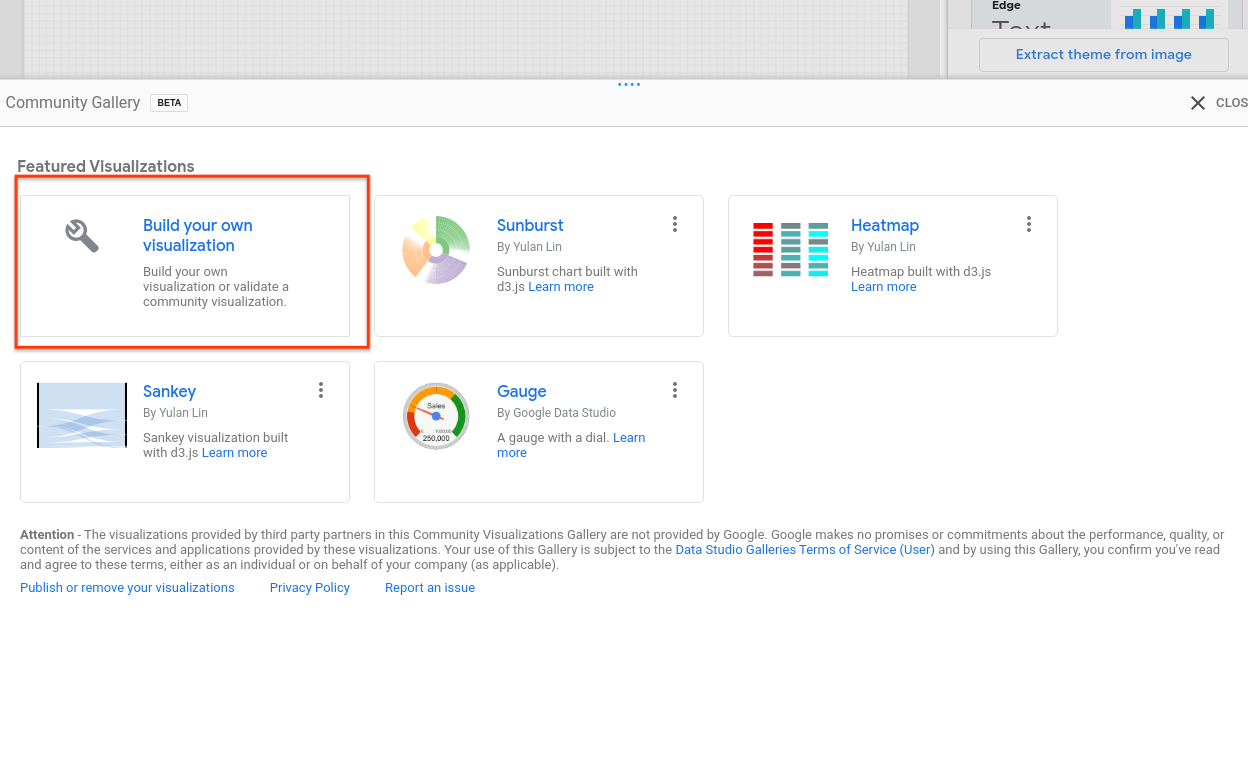This screenshot has height=776, width=1251.
Task: Click Learn more under Sankey
Action: coord(234,453)
